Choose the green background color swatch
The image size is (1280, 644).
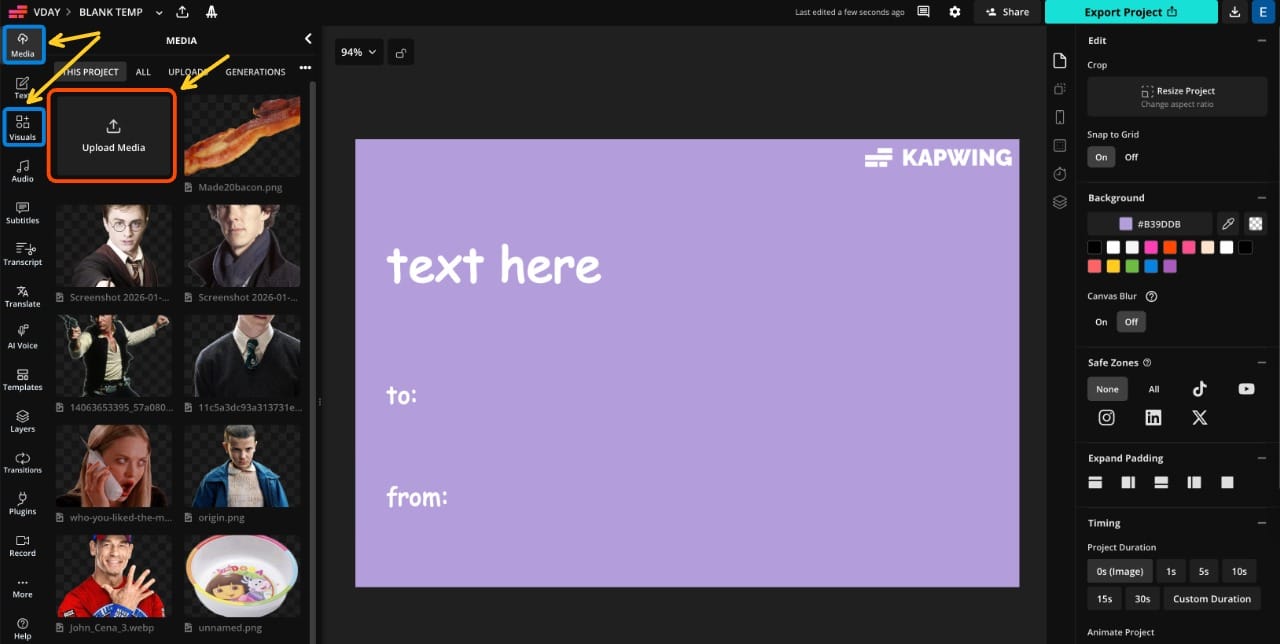(x=1132, y=266)
